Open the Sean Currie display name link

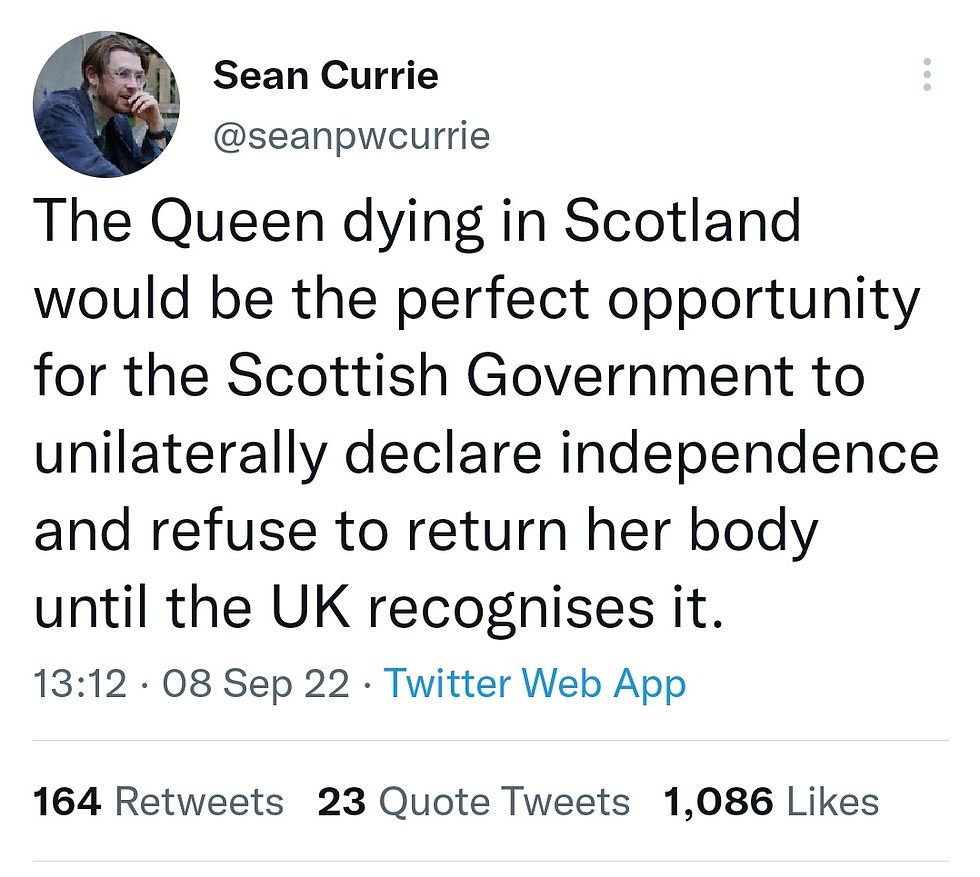[326, 76]
